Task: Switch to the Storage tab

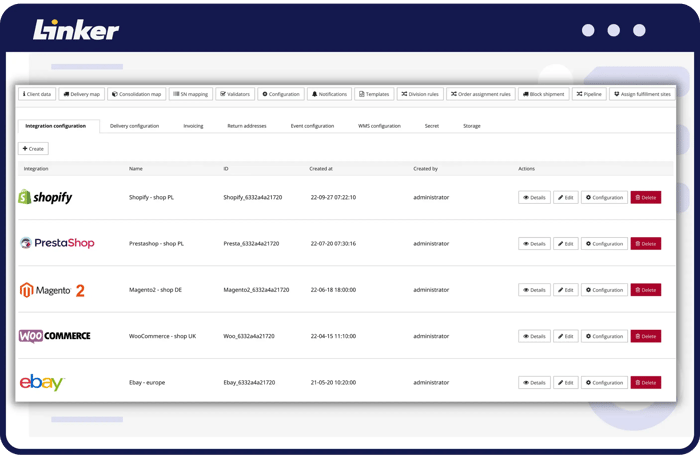Action: pos(472,126)
